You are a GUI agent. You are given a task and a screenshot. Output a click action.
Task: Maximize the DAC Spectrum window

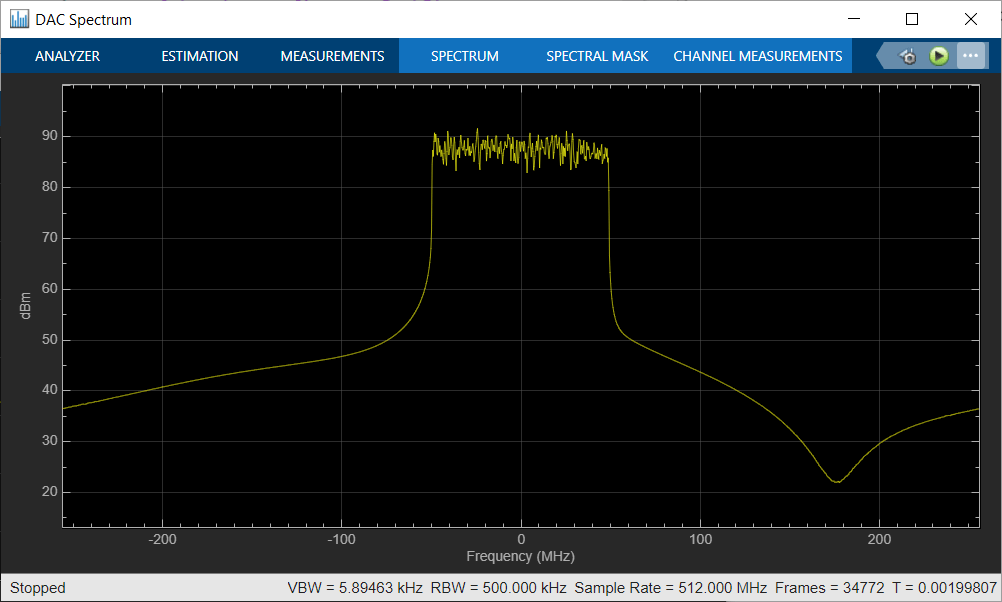click(912, 19)
